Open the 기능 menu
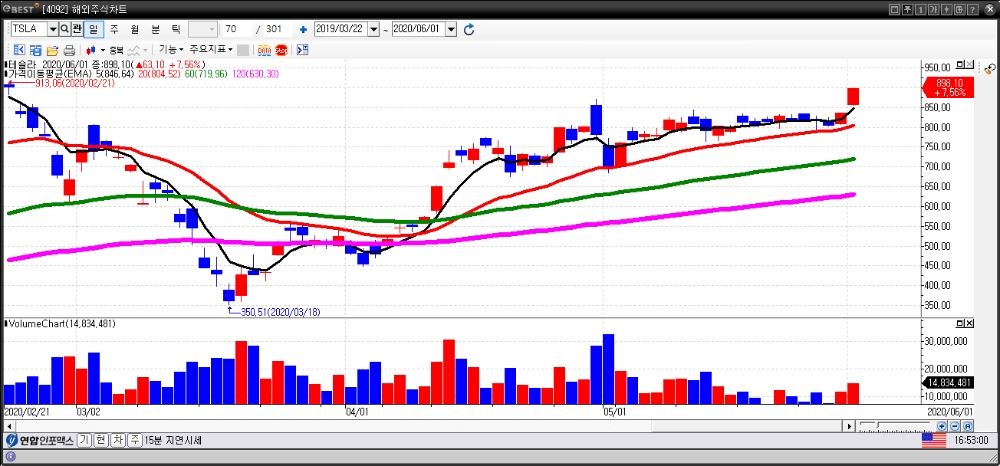 click(x=171, y=49)
